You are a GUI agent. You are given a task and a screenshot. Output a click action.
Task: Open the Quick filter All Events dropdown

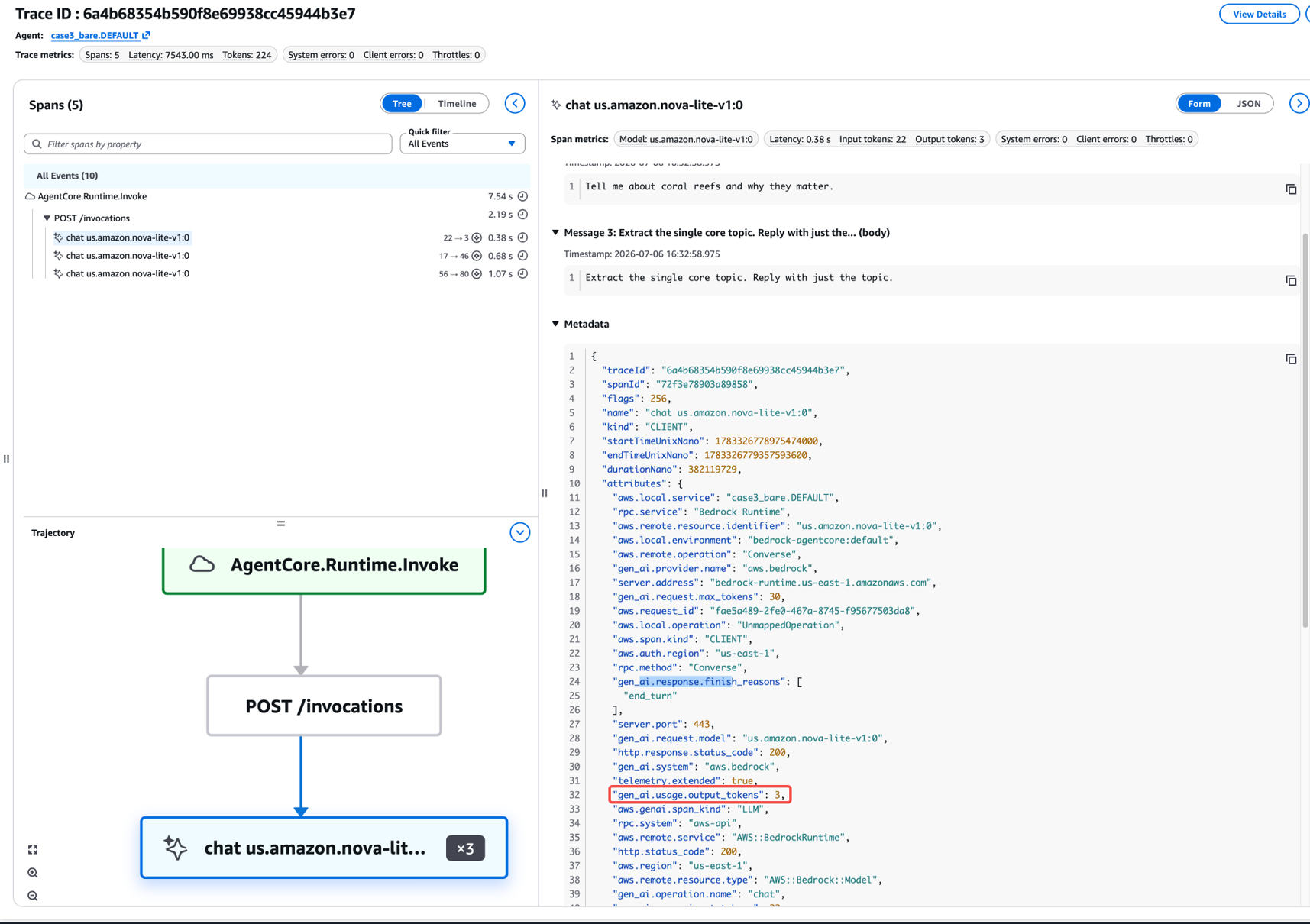tap(462, 144)
